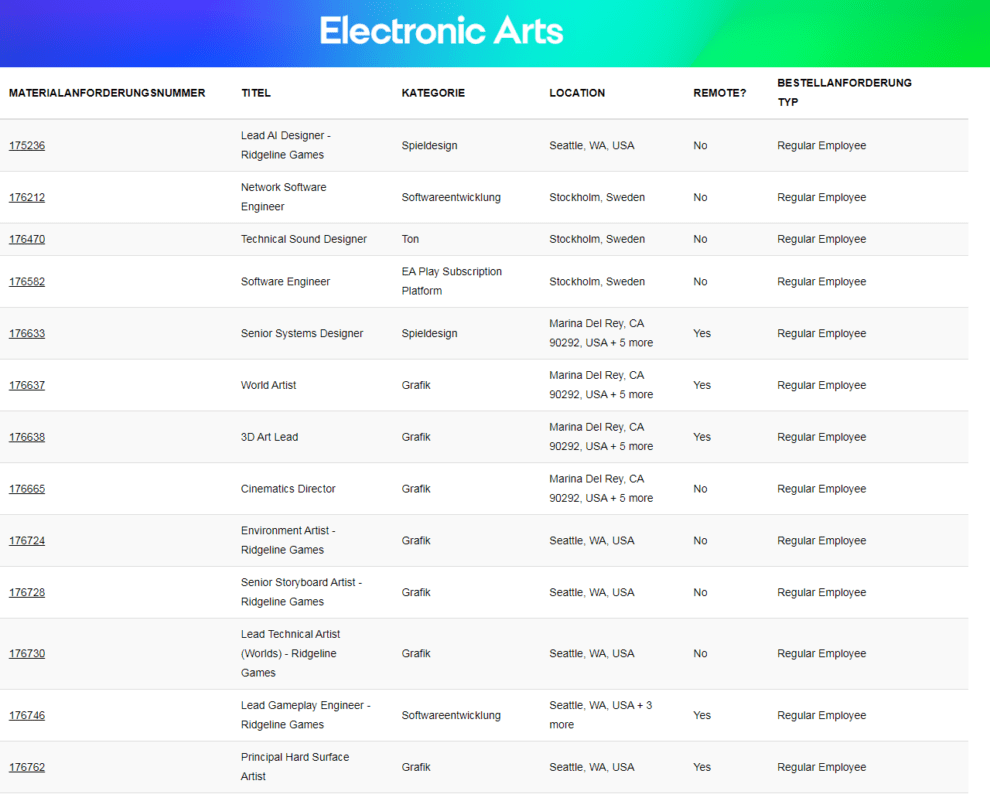Select the Senior Systems Designer title

pos(302,333)
